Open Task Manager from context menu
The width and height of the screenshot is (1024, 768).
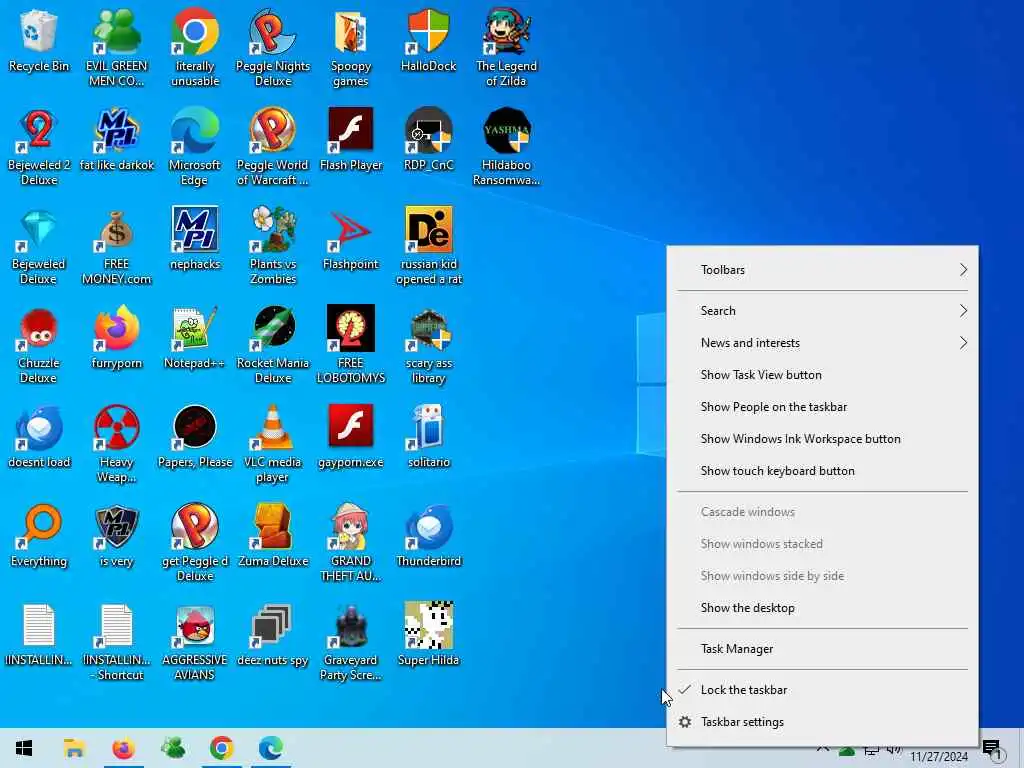(822, 649)
